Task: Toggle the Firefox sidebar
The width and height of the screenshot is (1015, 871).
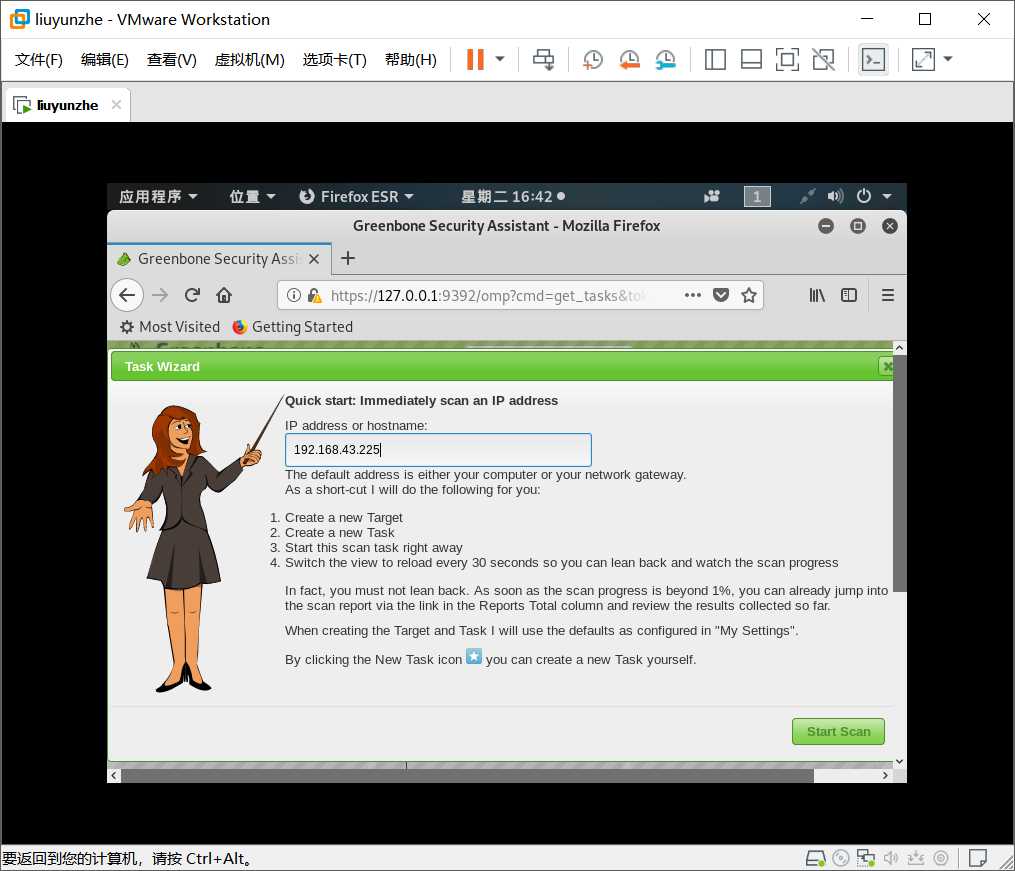Action: click(849, 296)
